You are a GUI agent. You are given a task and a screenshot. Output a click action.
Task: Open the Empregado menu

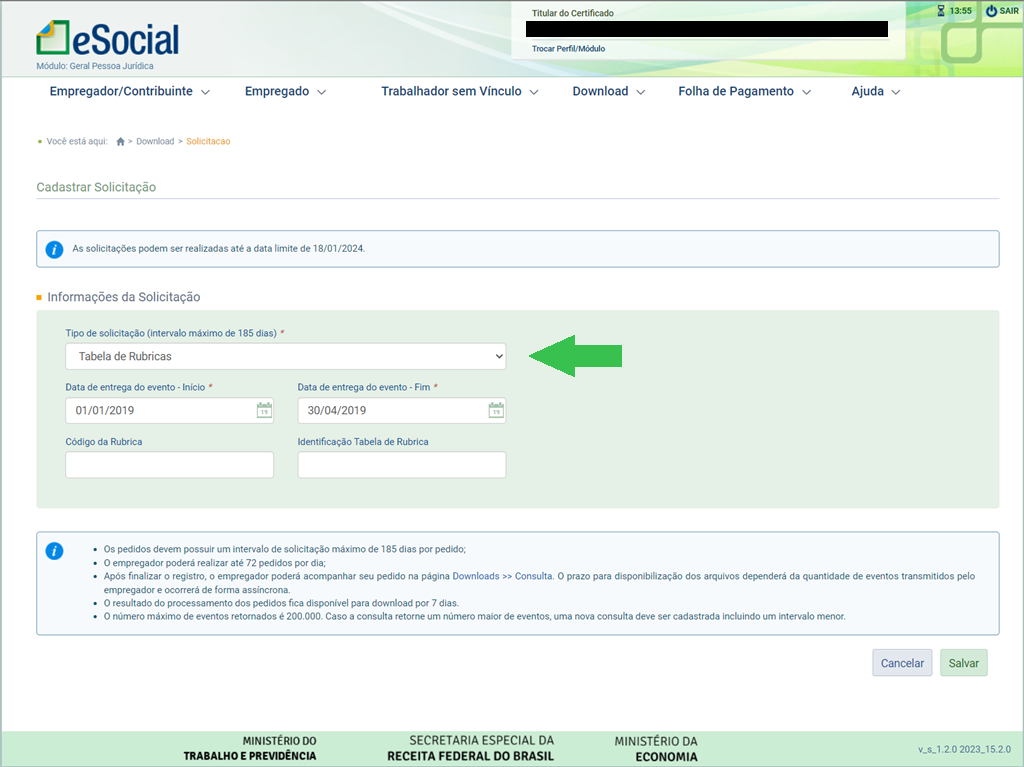coord(285,92)
